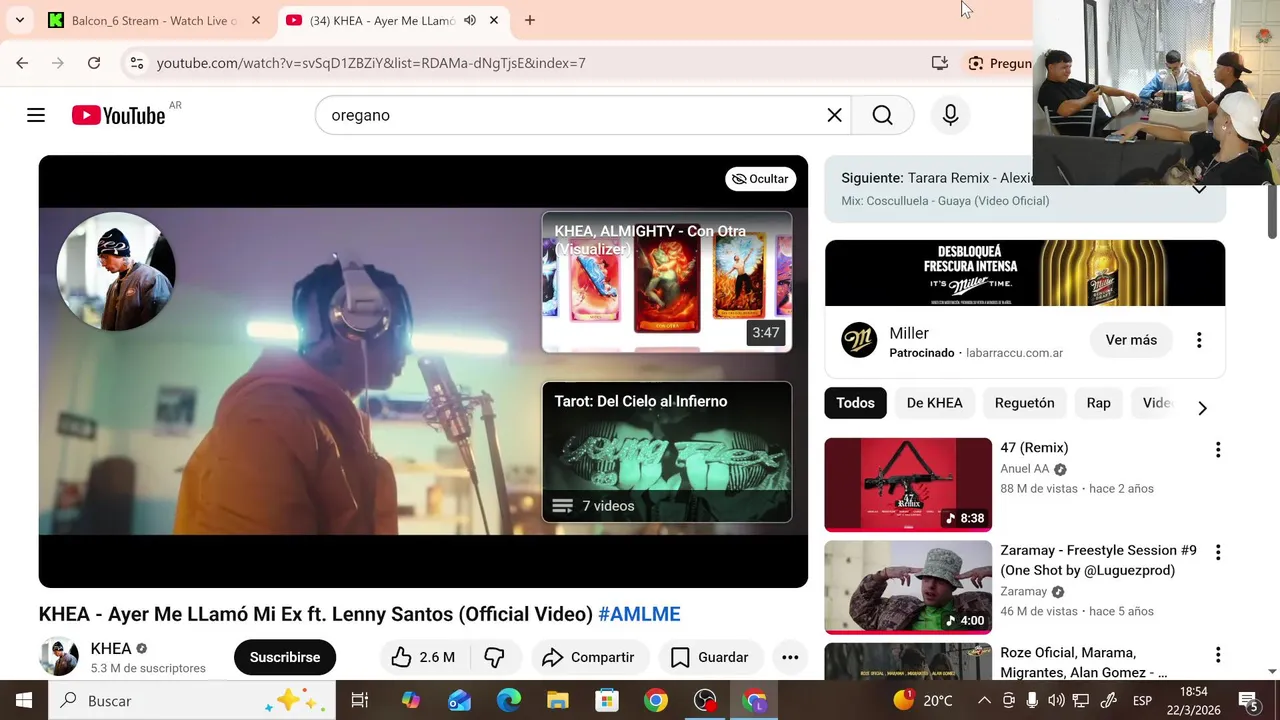Switch to the Balcon_6 Stream tab
This screenshot has width=1280, height=720.
point(154,20)
